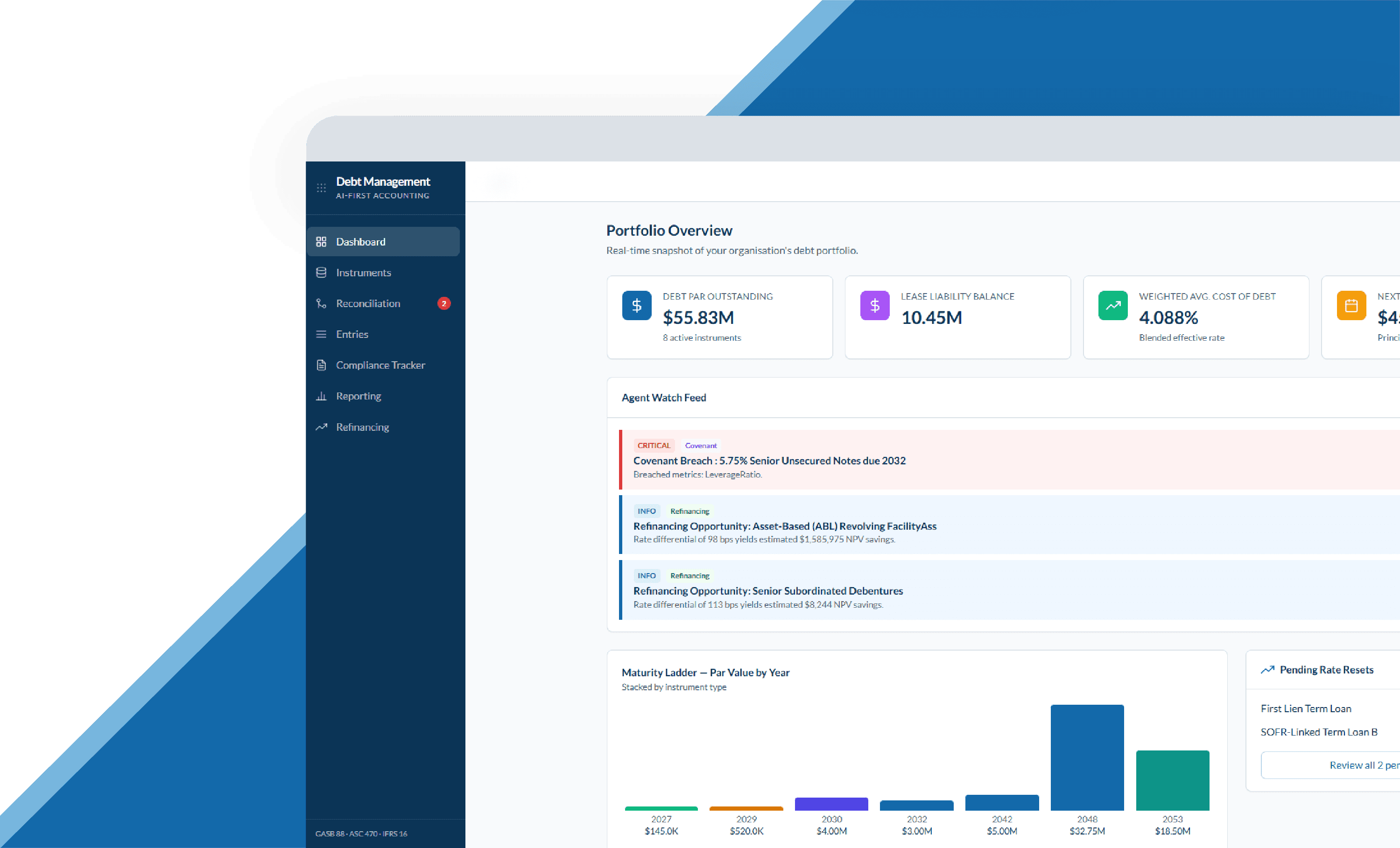1400x848 pixels.
Task: Open the Reporting section
Action: coord(383,396)
